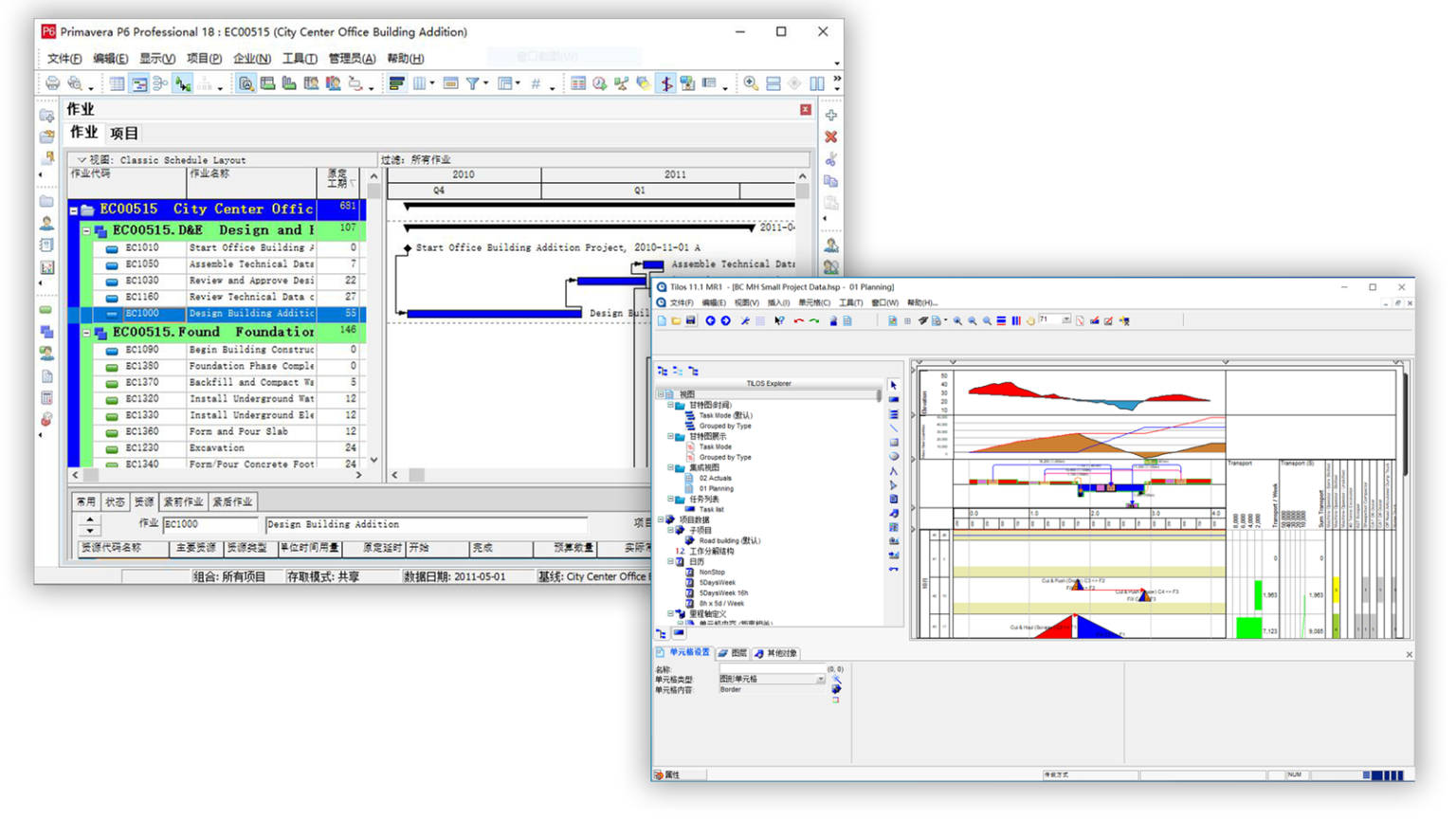
Task: Collapse EC00515.Found Foundation group
Action: point(86,333)
